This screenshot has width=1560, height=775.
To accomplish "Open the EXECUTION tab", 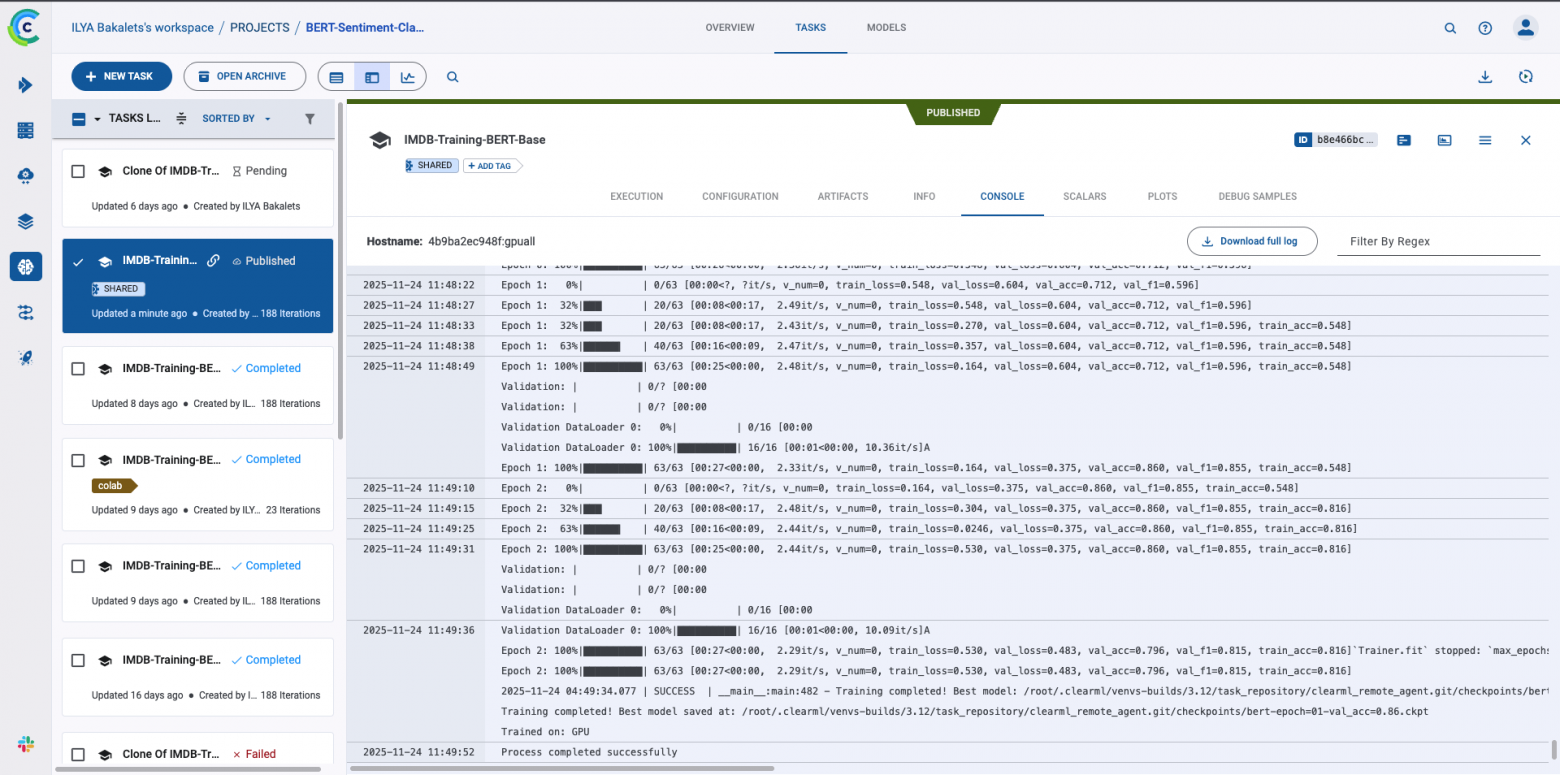I will pyautogui.click(x=637, y=196).
